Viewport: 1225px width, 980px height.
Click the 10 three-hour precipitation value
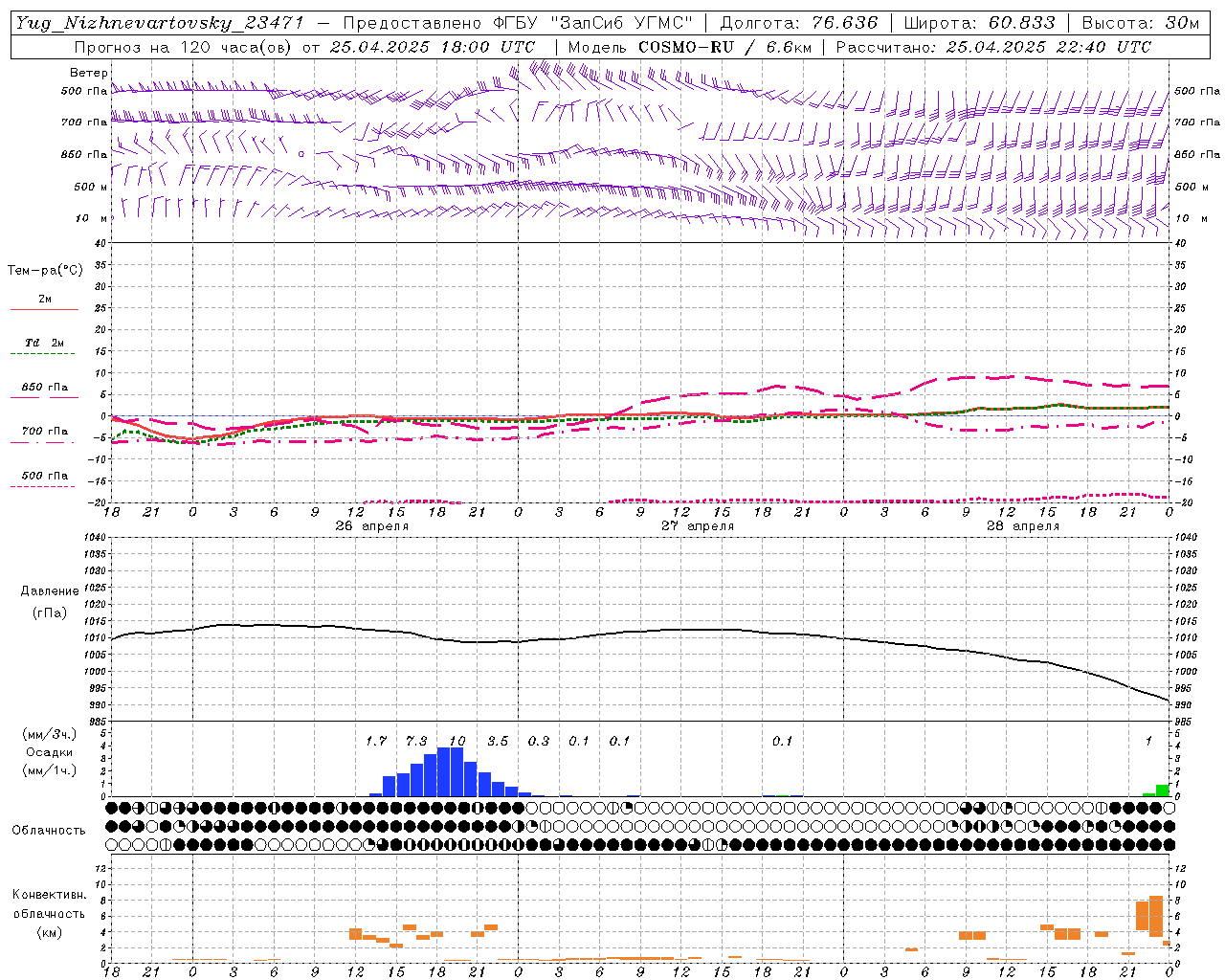click(457, 741)
